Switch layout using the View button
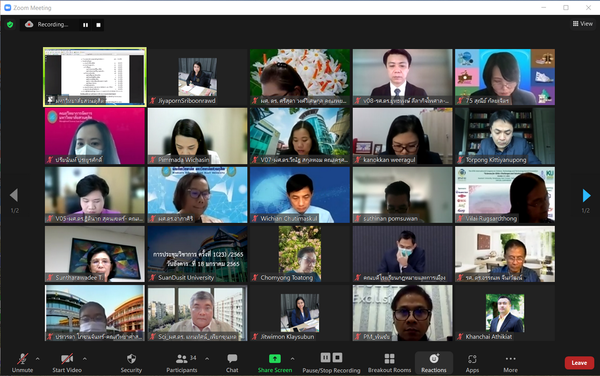Image resolution: width=600 pixels, height=376 pixels. click(582, 24)
